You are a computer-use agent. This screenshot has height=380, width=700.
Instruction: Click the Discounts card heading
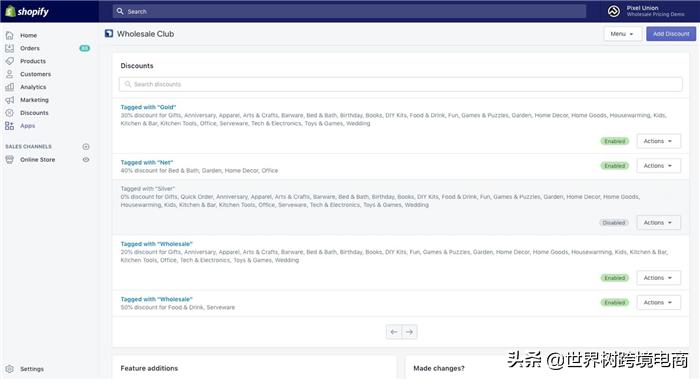[x=137, y=66]
